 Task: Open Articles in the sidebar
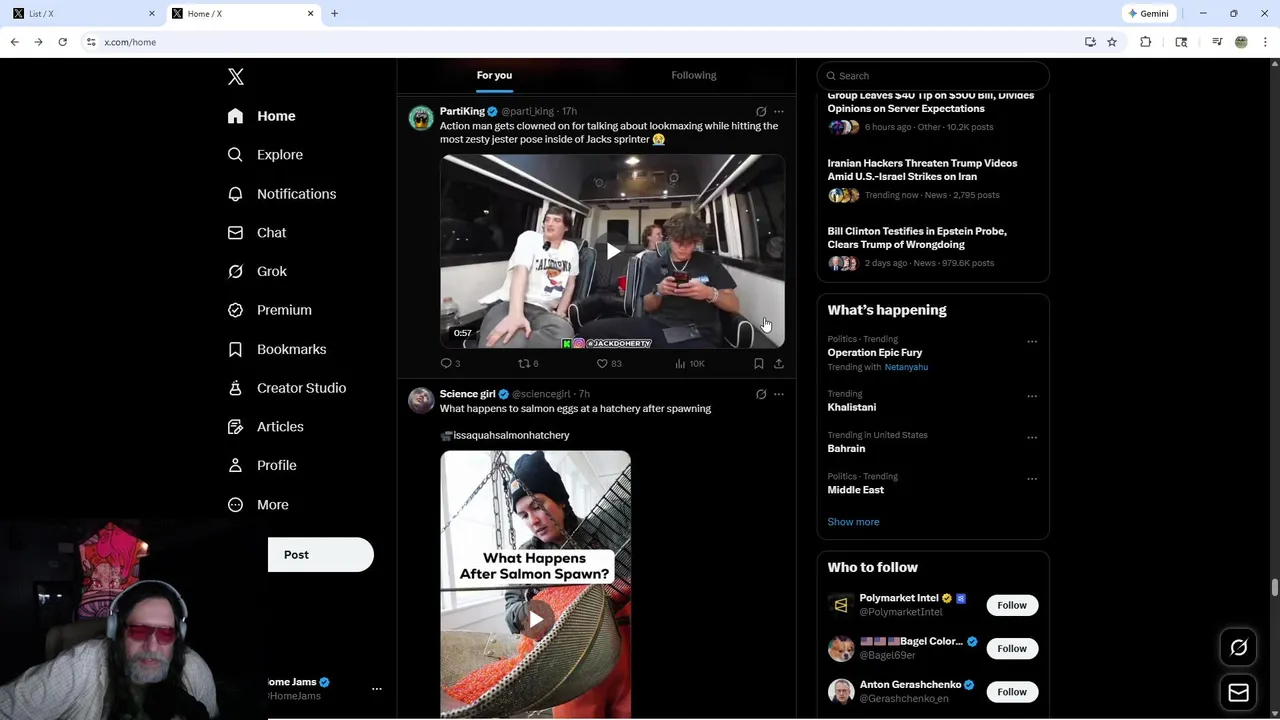coord(265,427)
